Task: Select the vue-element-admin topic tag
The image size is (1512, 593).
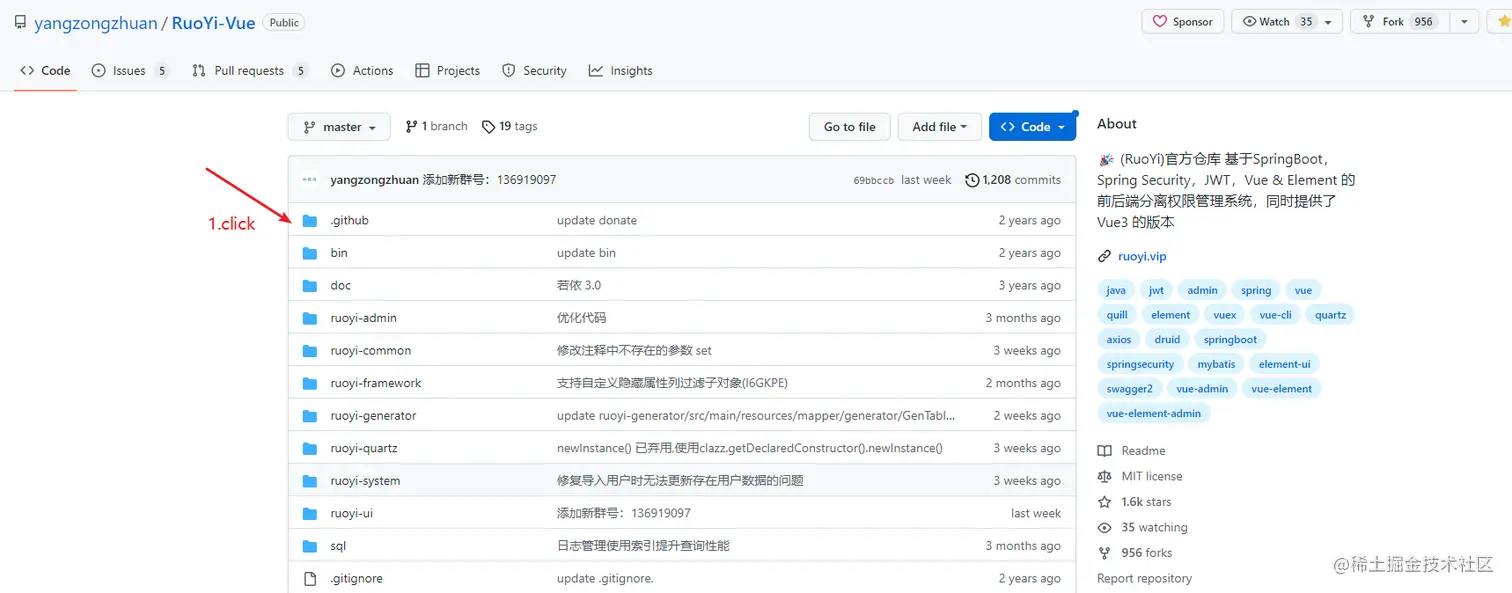Action: point(1154,413)
